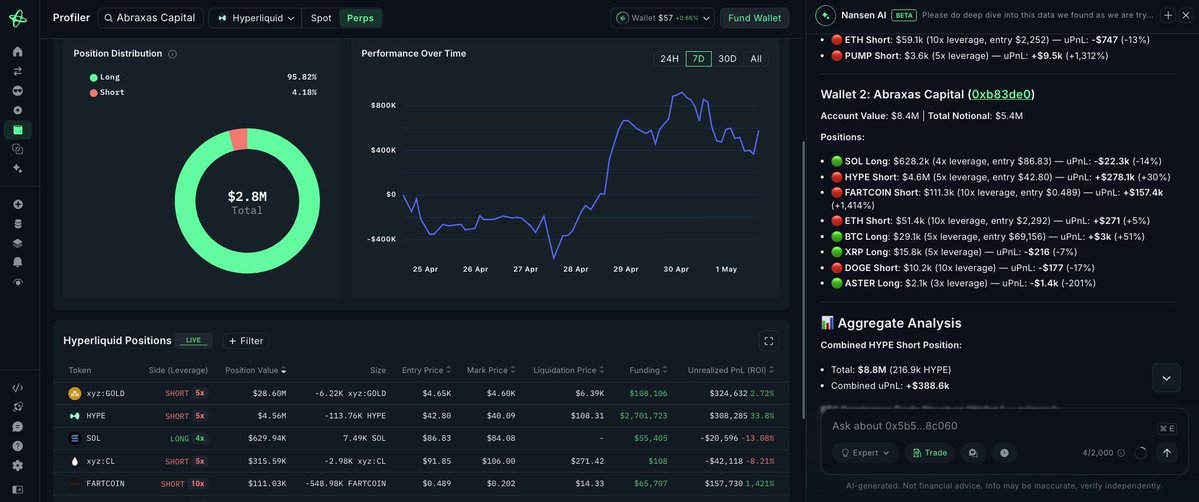Toggle the LIVE indicator on Hyperliquid Positions
Image resolution: width=1199 pixels, height=502 pixels.
193,341
